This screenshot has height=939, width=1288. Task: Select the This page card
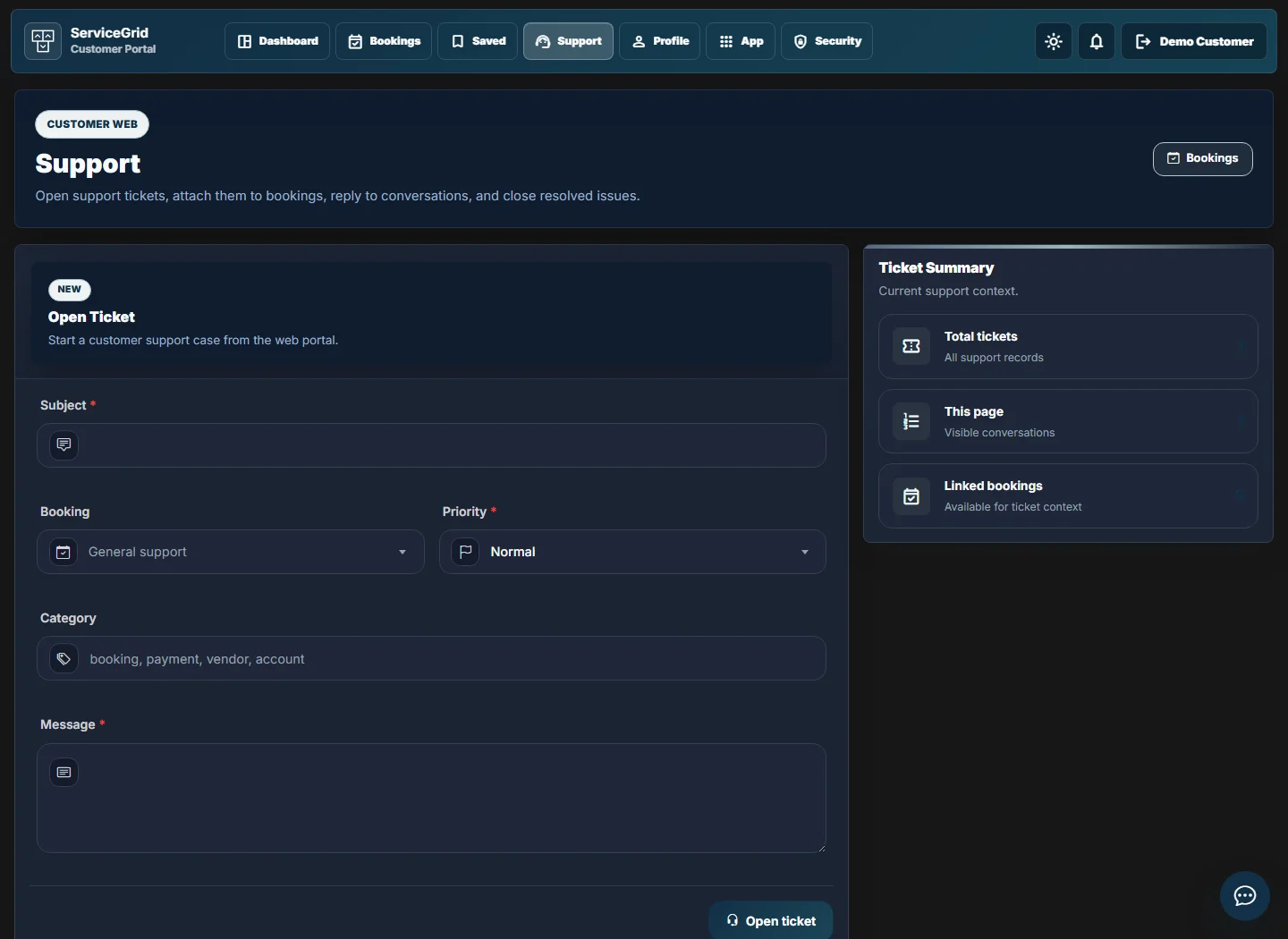1068,421
